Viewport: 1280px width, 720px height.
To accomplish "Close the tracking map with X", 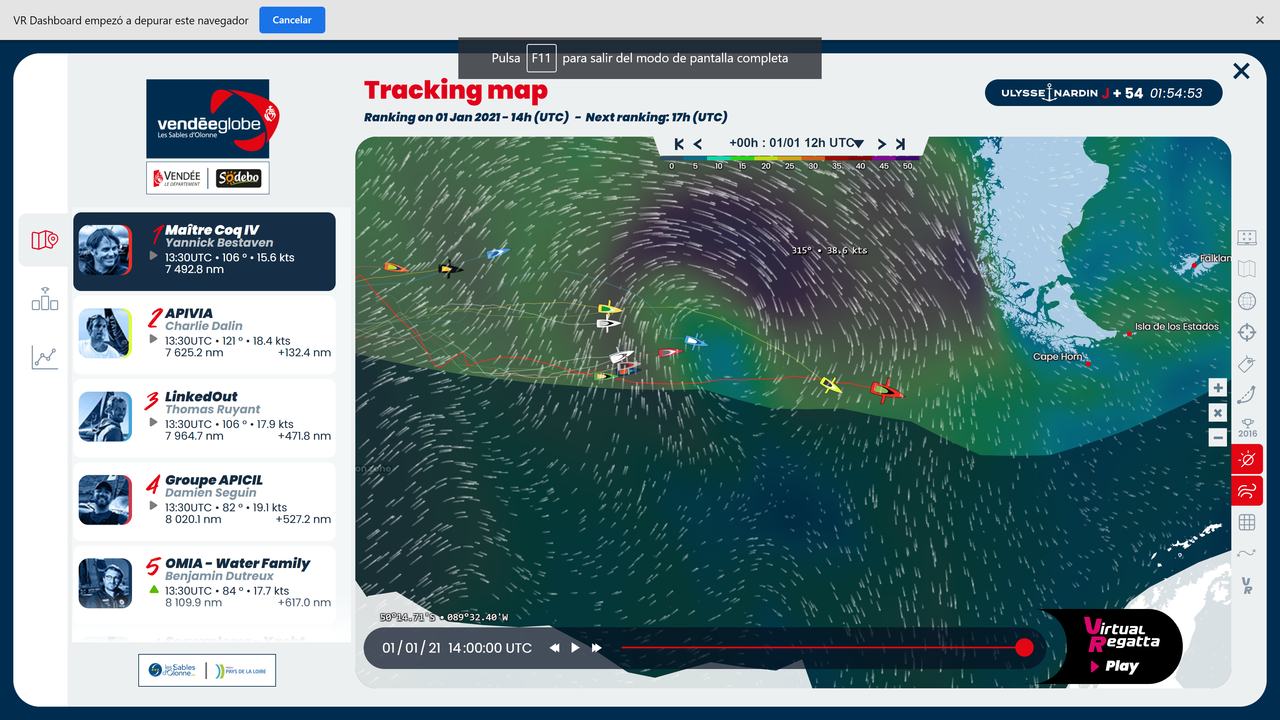I will (x=1241, y=71).
